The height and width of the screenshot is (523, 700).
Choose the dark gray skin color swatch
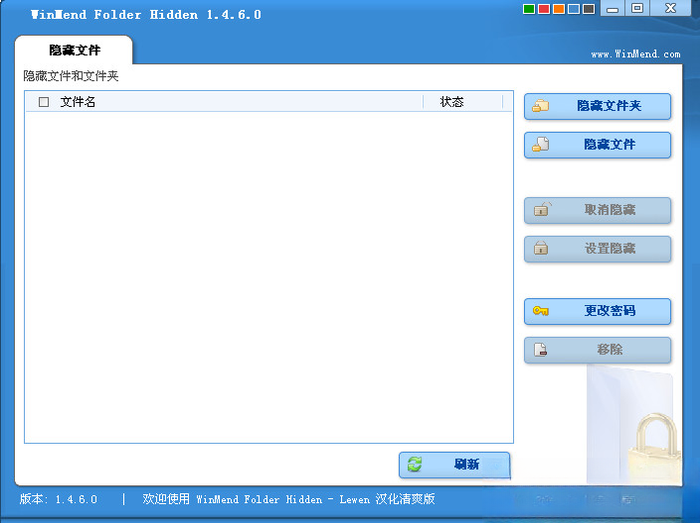pyautogui.click(x=589, y=9)
